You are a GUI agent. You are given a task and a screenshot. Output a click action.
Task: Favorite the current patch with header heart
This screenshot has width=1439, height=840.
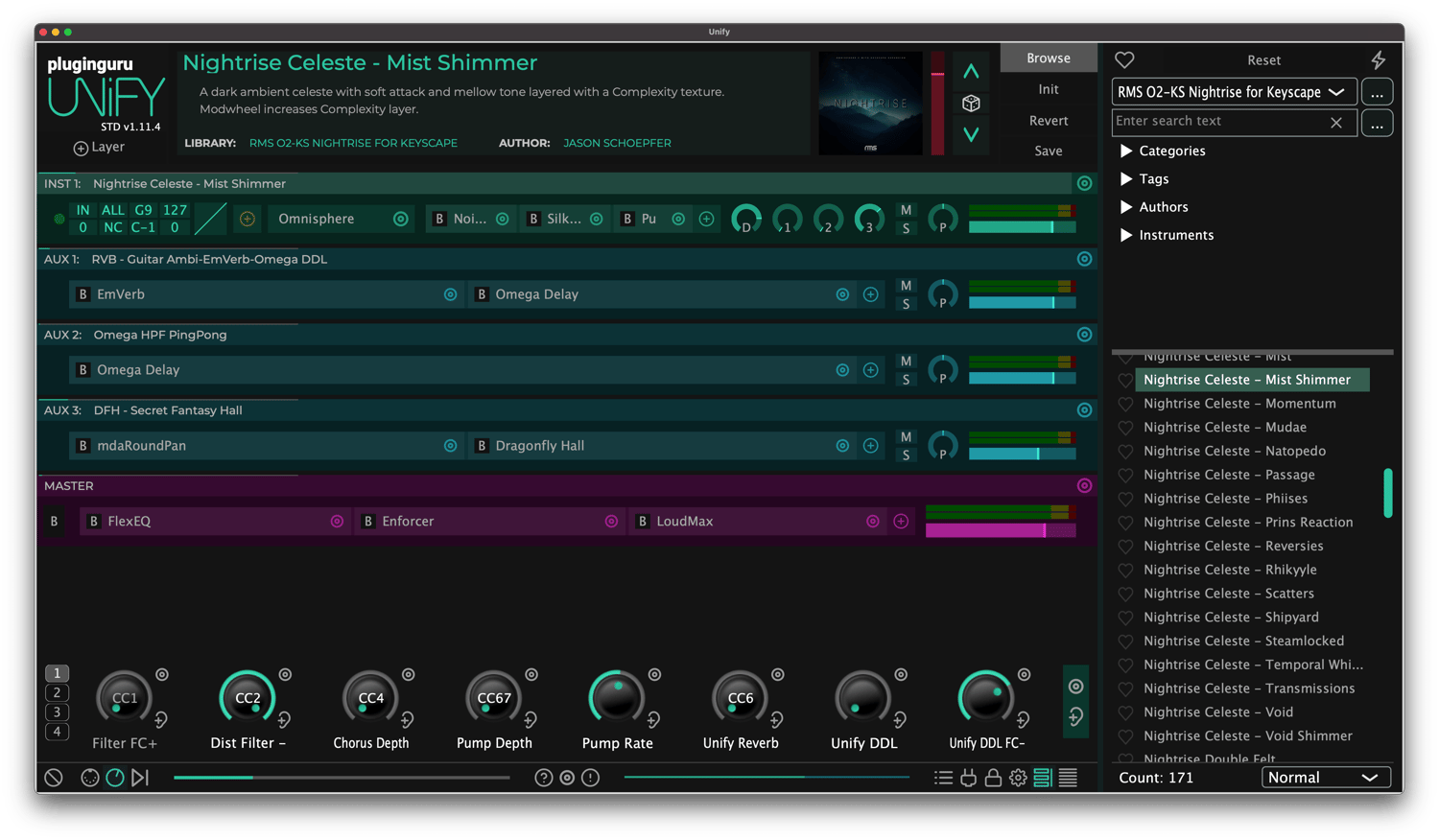pyautogui.click(x=1124, y=60)
